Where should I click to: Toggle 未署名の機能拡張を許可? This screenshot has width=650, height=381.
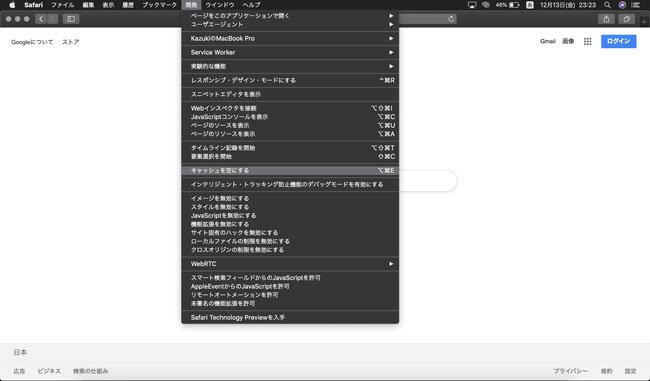290,303
